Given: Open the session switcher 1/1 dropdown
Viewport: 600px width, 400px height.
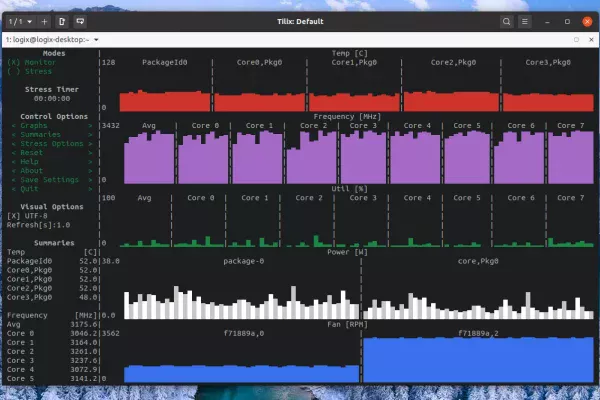Looking at the screenshot, I should point(20,22).
